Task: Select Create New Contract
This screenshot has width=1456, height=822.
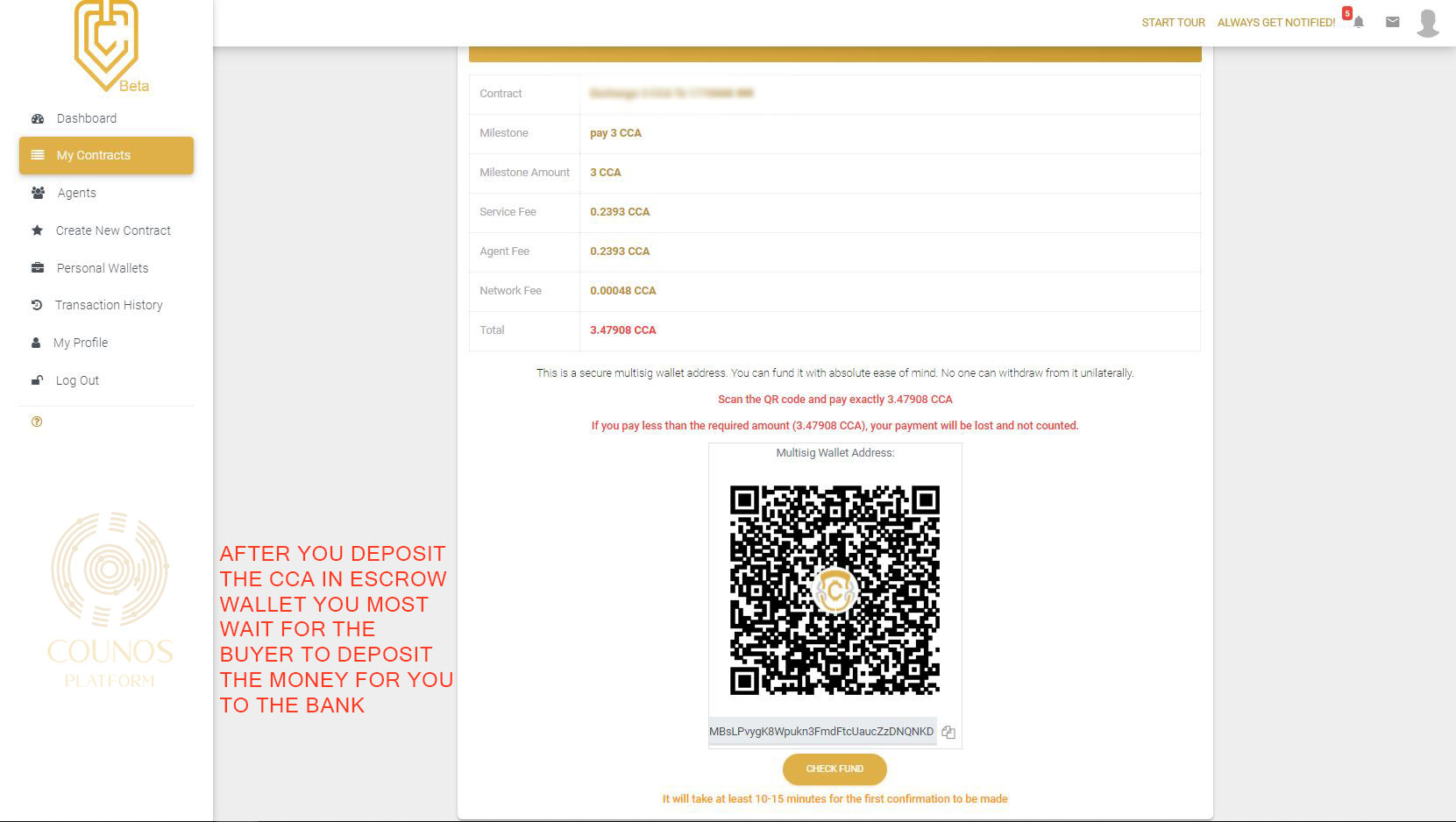Action: 106,230
